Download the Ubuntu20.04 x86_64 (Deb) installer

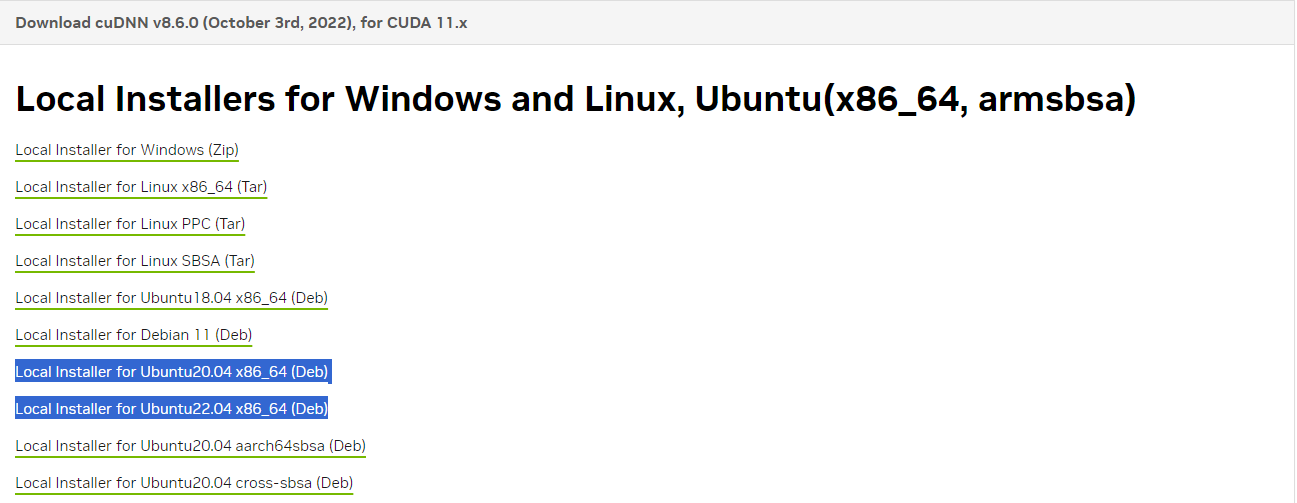tap(171, 372)
